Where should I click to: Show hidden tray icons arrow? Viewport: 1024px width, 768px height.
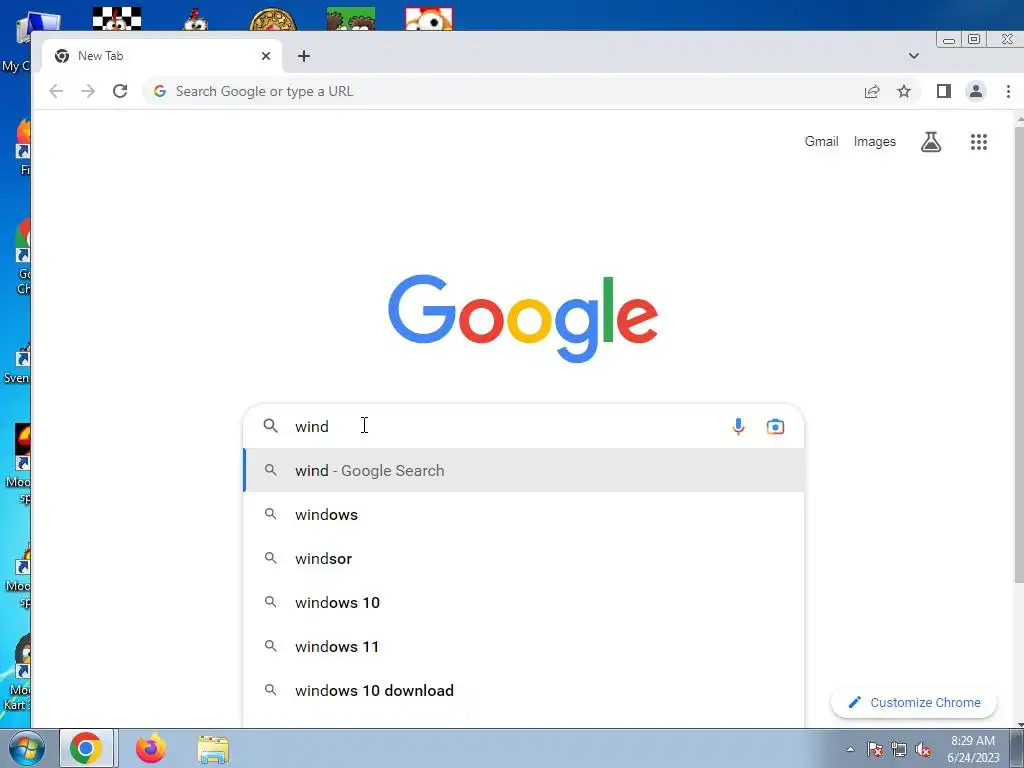(x=850, y=749)
